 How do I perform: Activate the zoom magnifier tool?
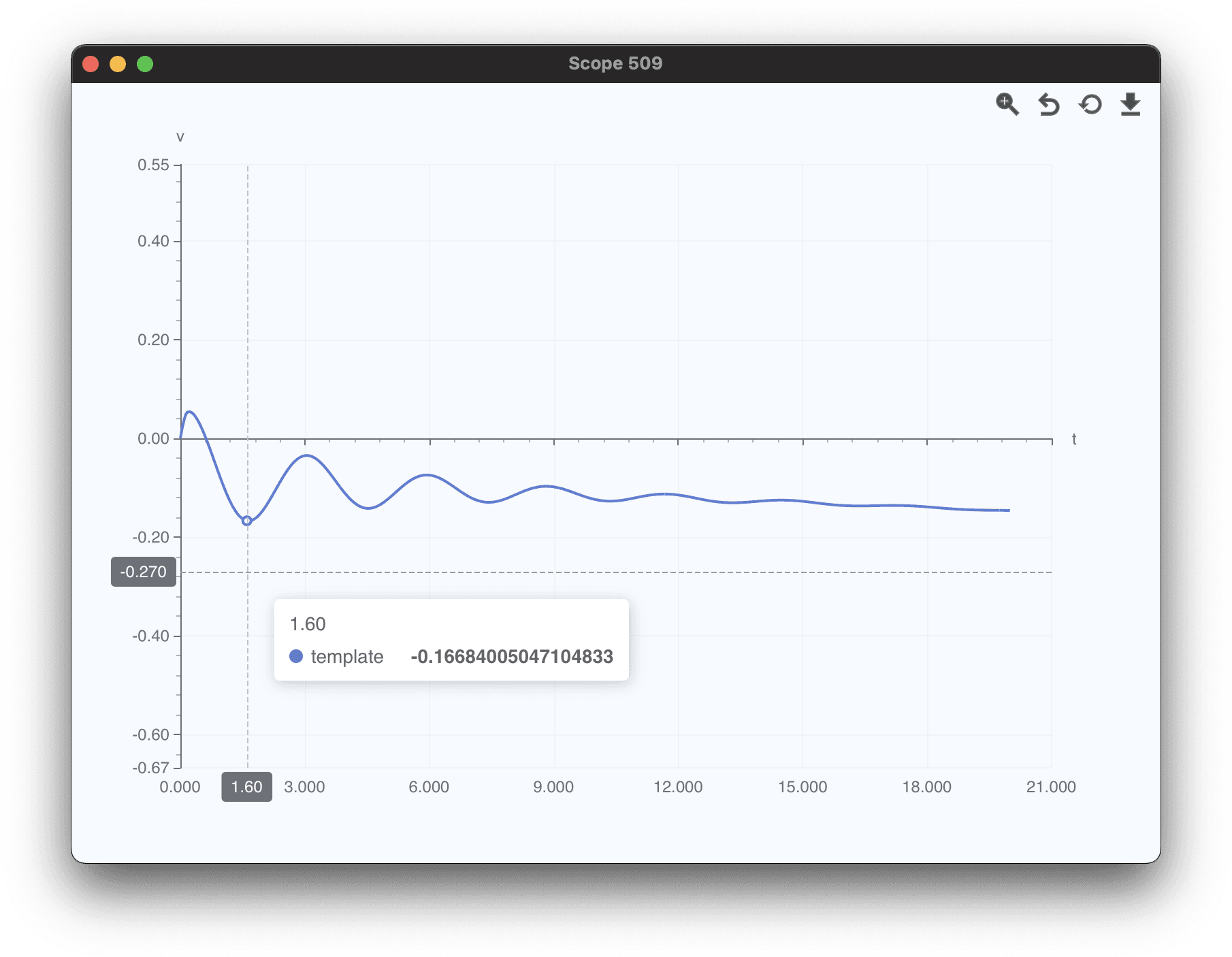point(1007,104)
